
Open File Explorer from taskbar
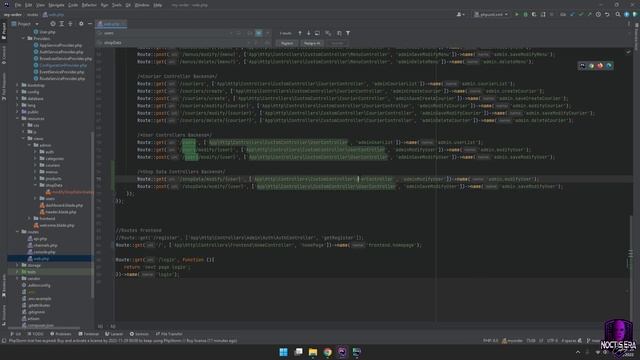click(313, 352)
